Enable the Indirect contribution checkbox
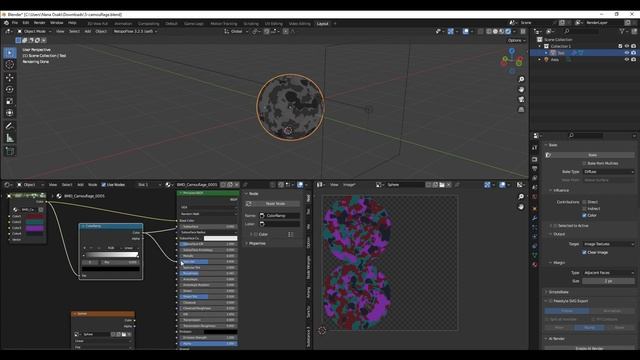640x360 pixels. [584, 209]
